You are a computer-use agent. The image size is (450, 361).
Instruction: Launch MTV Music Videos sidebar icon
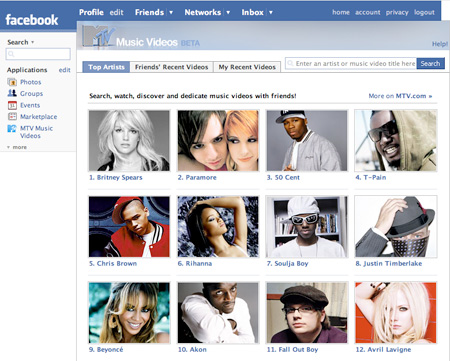12,128
